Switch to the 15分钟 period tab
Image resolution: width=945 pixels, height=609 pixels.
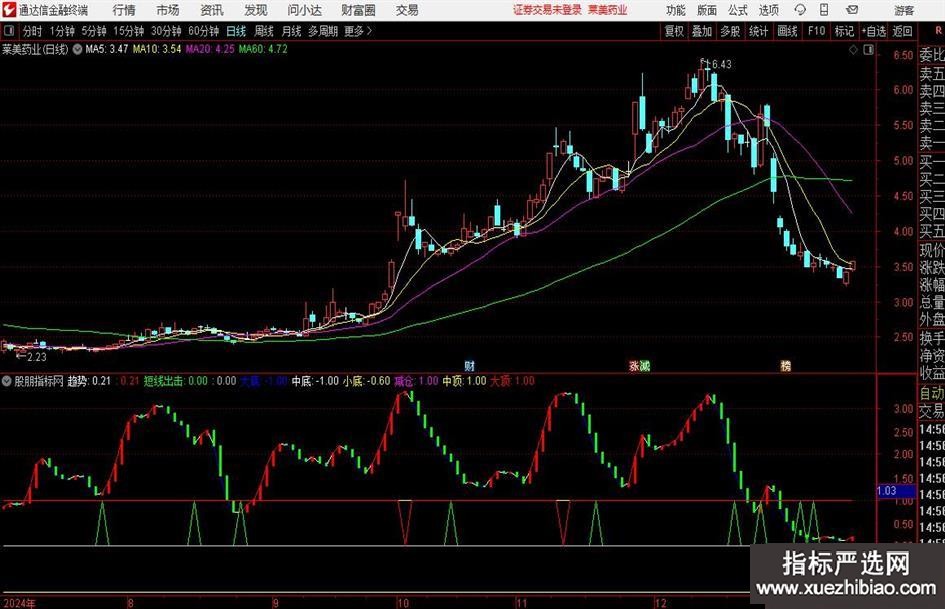[x=129, y=31]
